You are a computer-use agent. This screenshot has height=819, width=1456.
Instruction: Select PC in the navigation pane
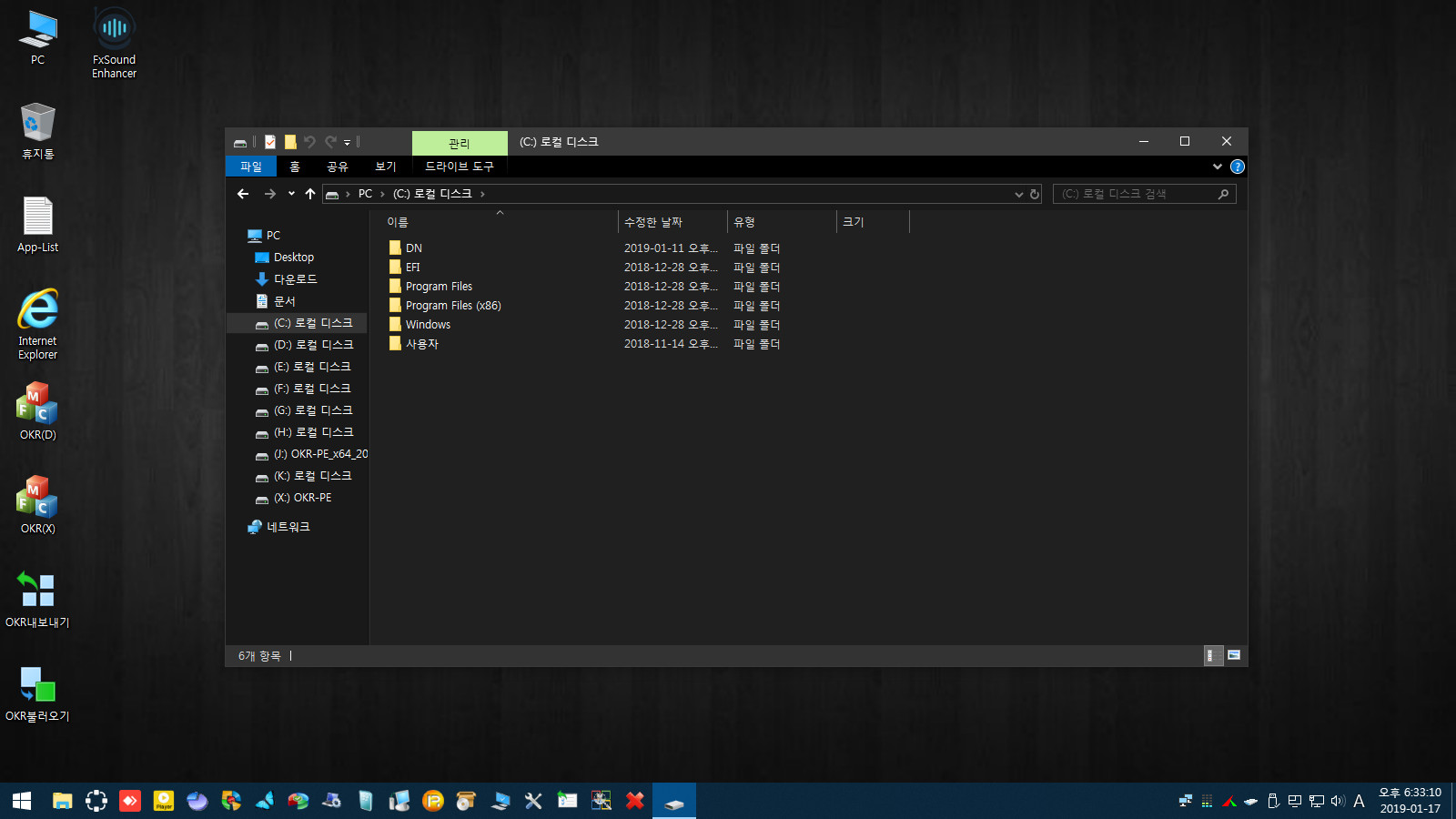click(264, 236)
